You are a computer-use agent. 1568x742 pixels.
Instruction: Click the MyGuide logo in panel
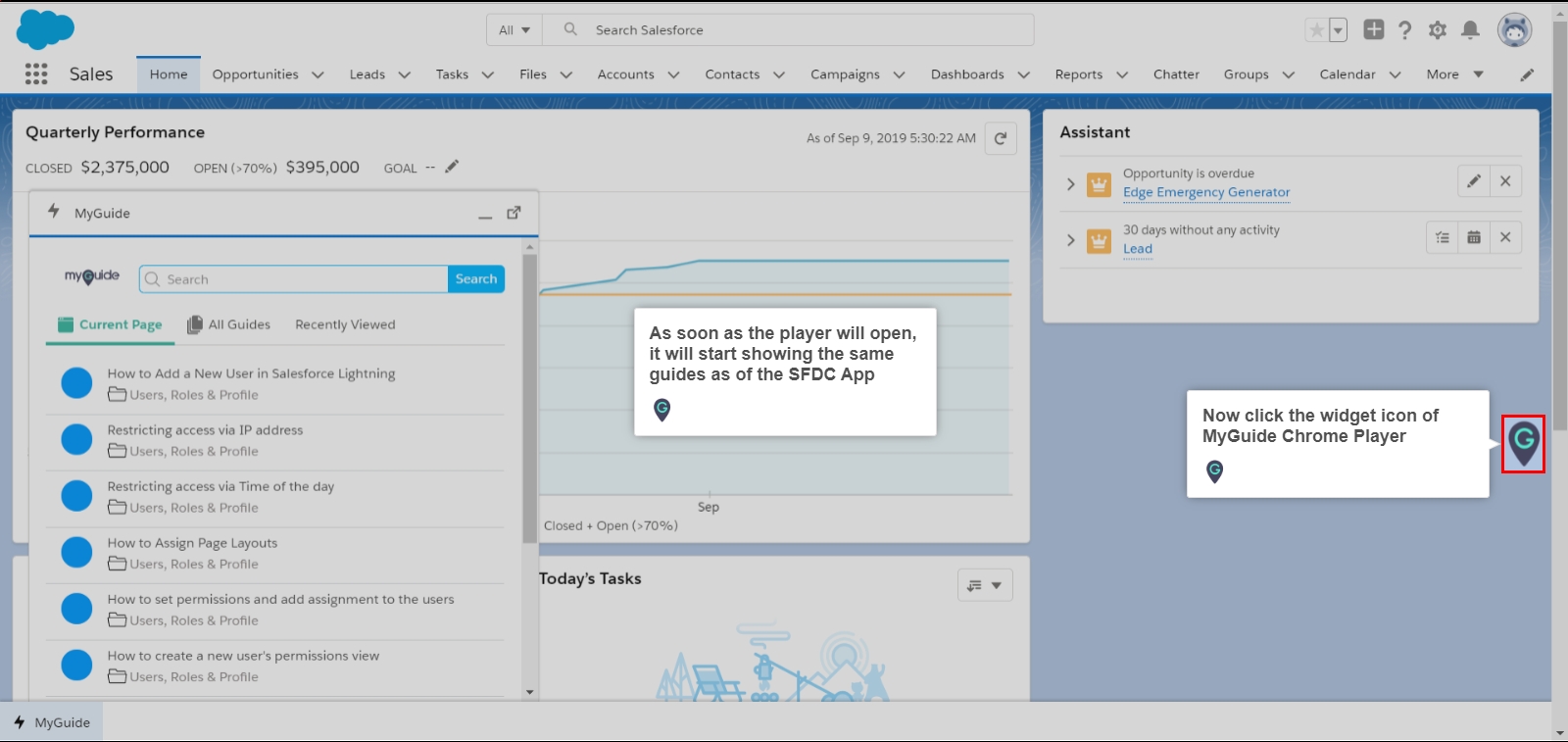(92, 276)
